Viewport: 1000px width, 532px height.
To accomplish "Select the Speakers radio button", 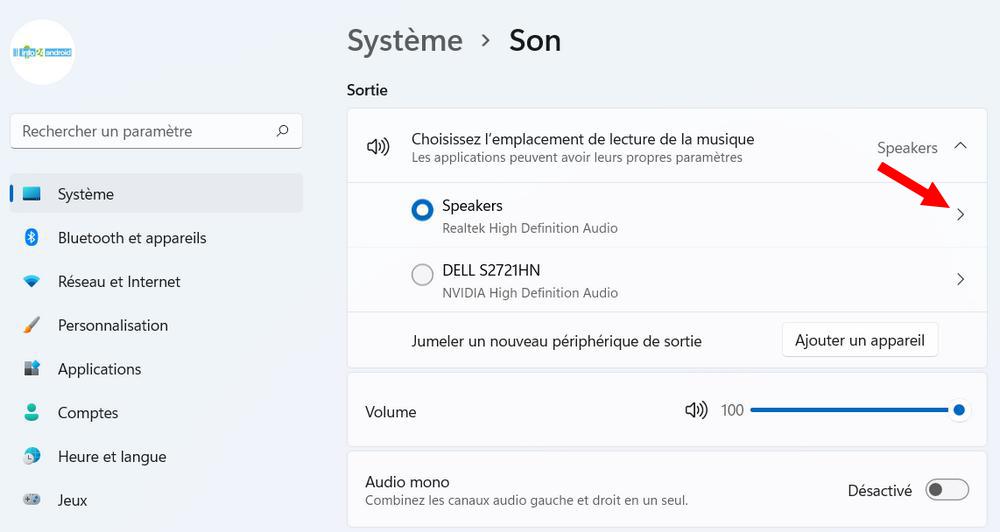I will point(422,210).
